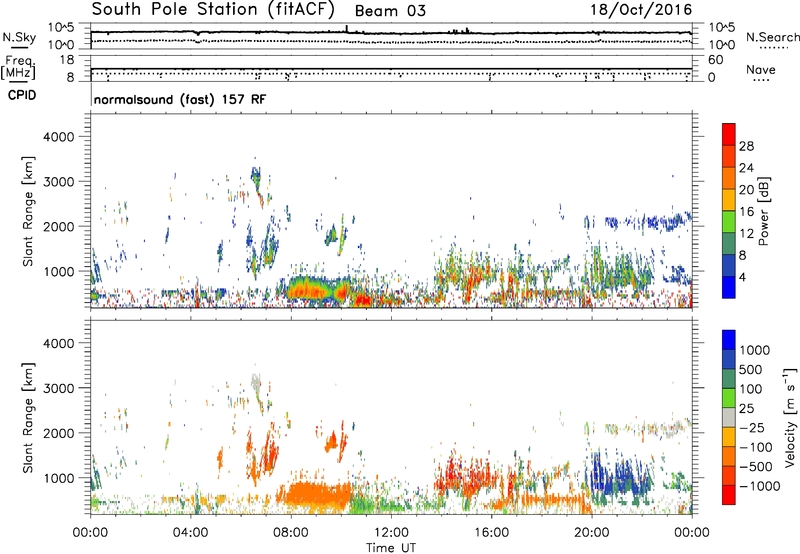Click the "Slant Range [km]" label of the power panel
Image resolution: width=800 pixels, height=554 pixels.
click(x=28, y=211)
